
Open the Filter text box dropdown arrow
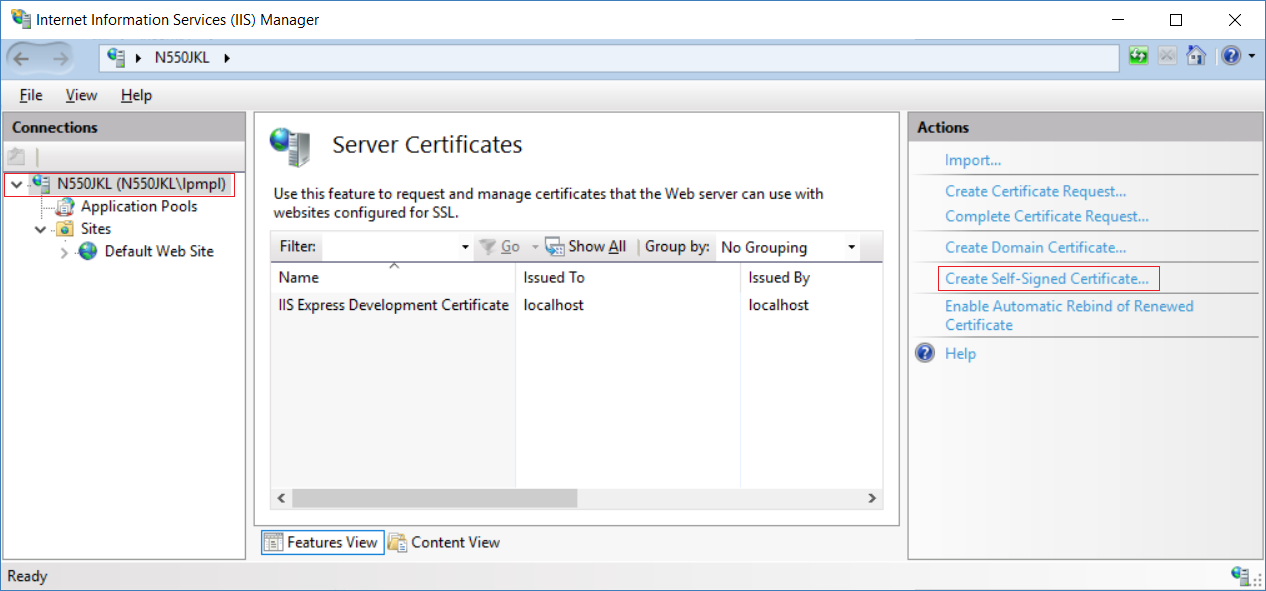[465, 247]
